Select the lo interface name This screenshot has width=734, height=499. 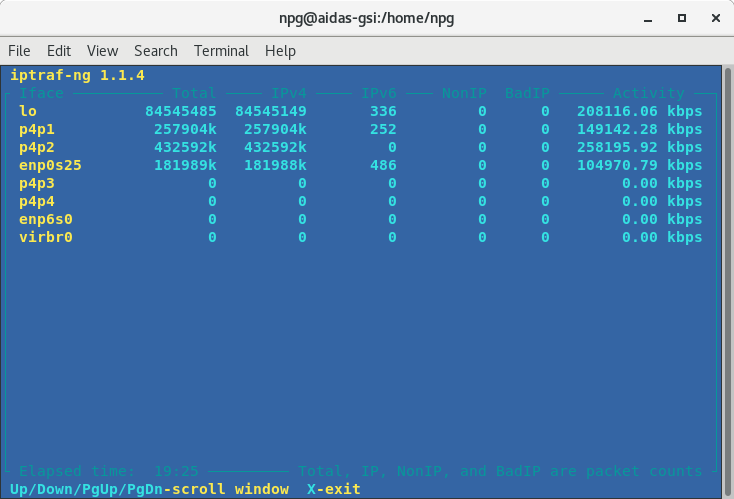[28, 111]
